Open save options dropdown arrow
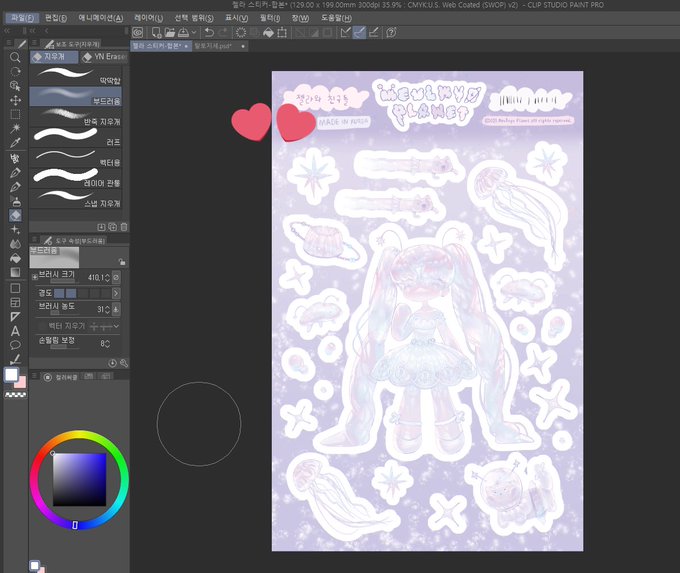The width and height of the screenshot is (680, 573). pos(194,33)
